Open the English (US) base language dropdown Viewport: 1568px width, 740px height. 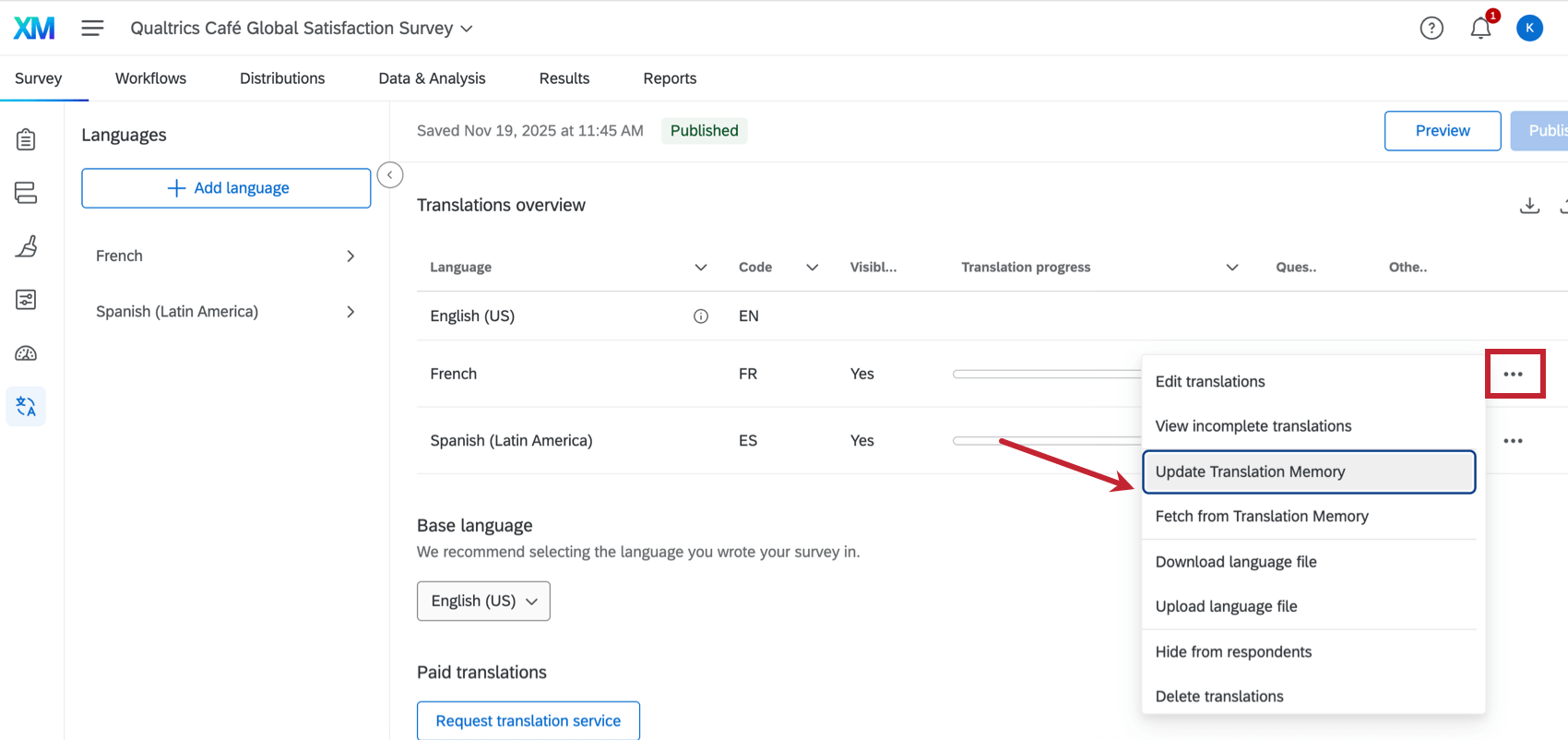[x=483, y=601]
